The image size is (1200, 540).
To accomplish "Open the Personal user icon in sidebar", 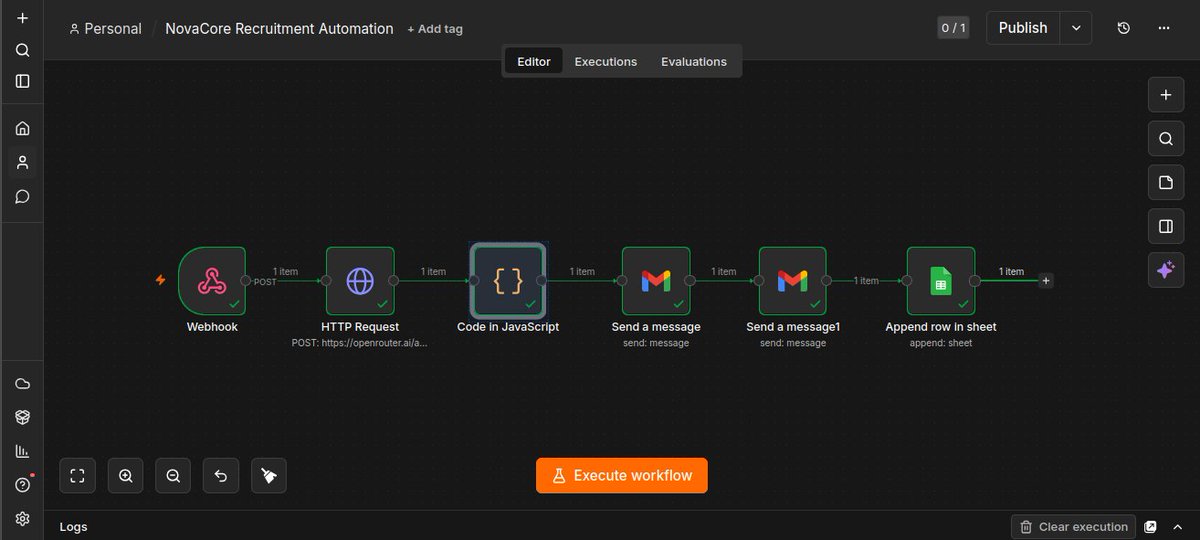I will (22, 162).
